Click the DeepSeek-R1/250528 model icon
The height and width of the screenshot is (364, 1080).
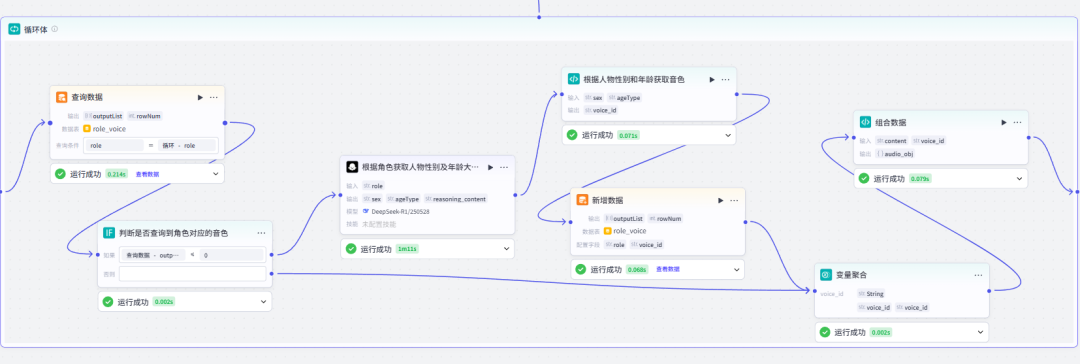click(366, 211)
